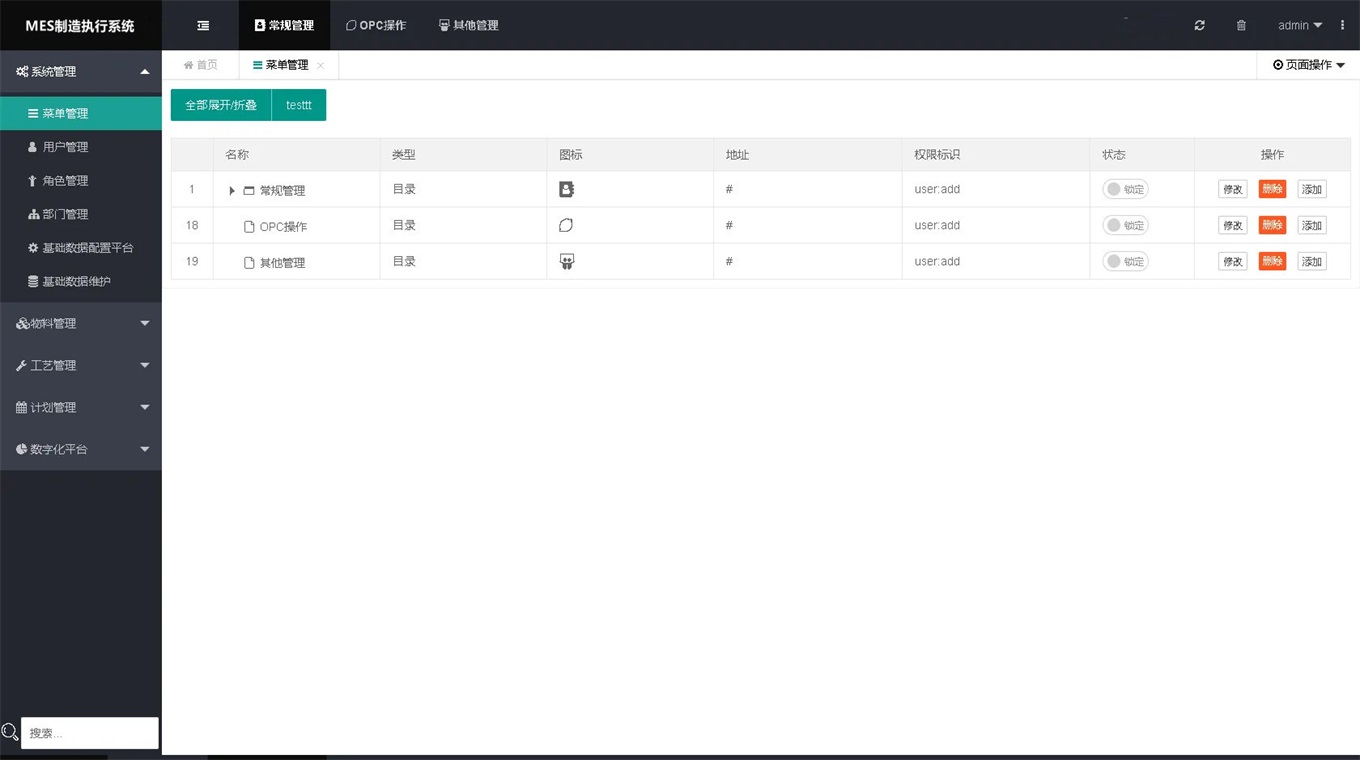Expand the 数字化平台 sidebar group

click(81, 450)
